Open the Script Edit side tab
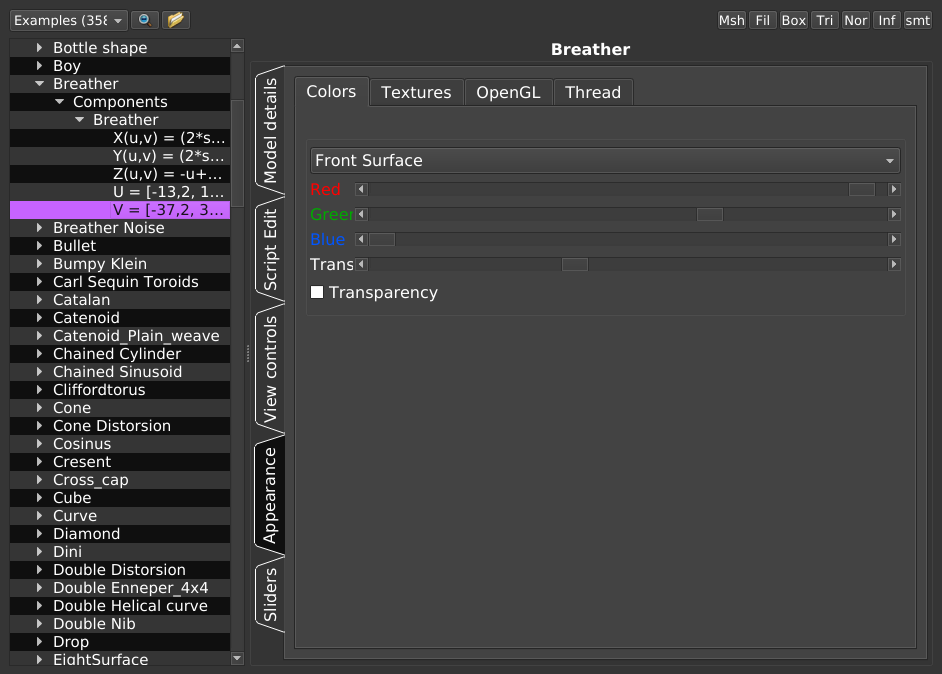Viewport: 942px width, 674px height. [270, 249]
